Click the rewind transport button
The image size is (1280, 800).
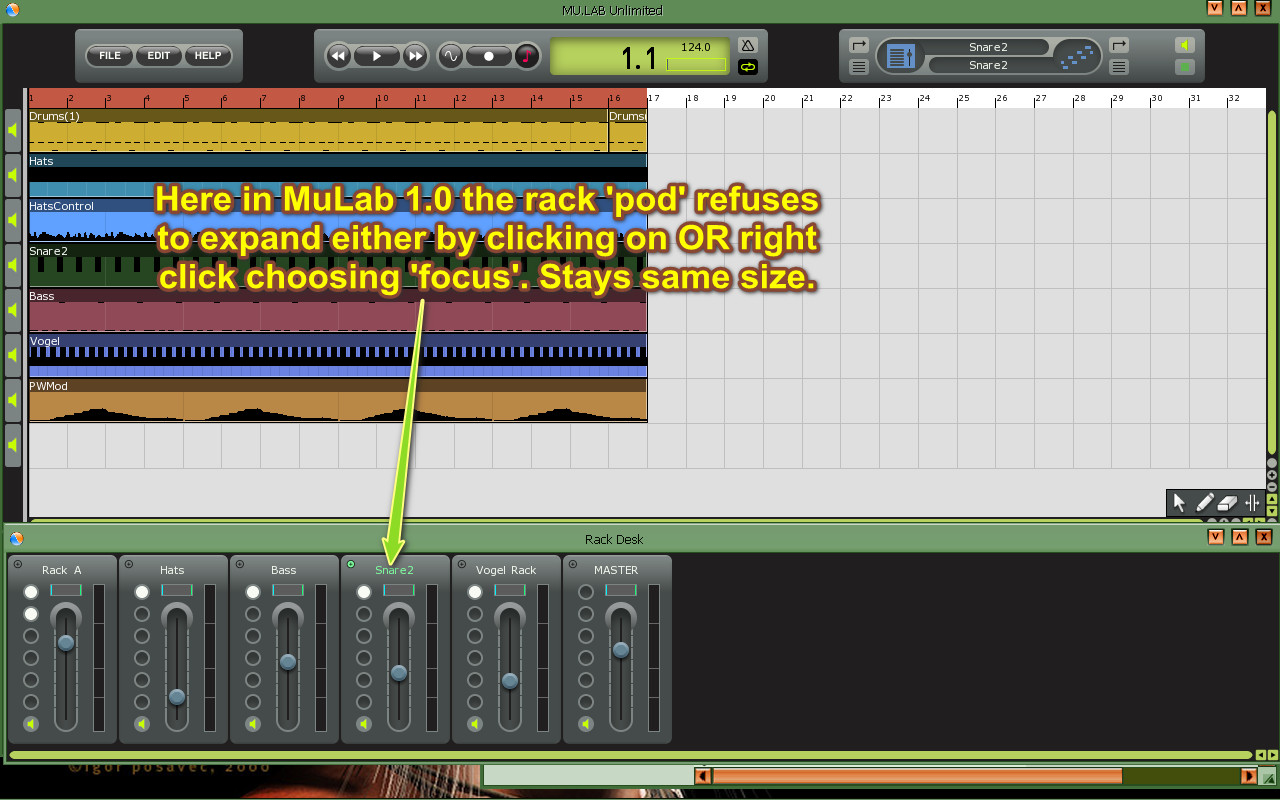coord(338,56)
